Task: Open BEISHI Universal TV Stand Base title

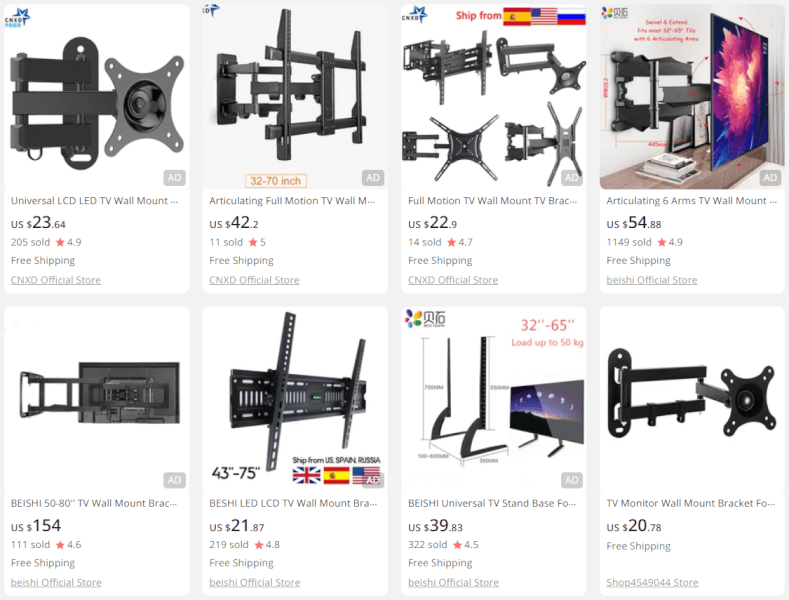Action: point(492,503)
